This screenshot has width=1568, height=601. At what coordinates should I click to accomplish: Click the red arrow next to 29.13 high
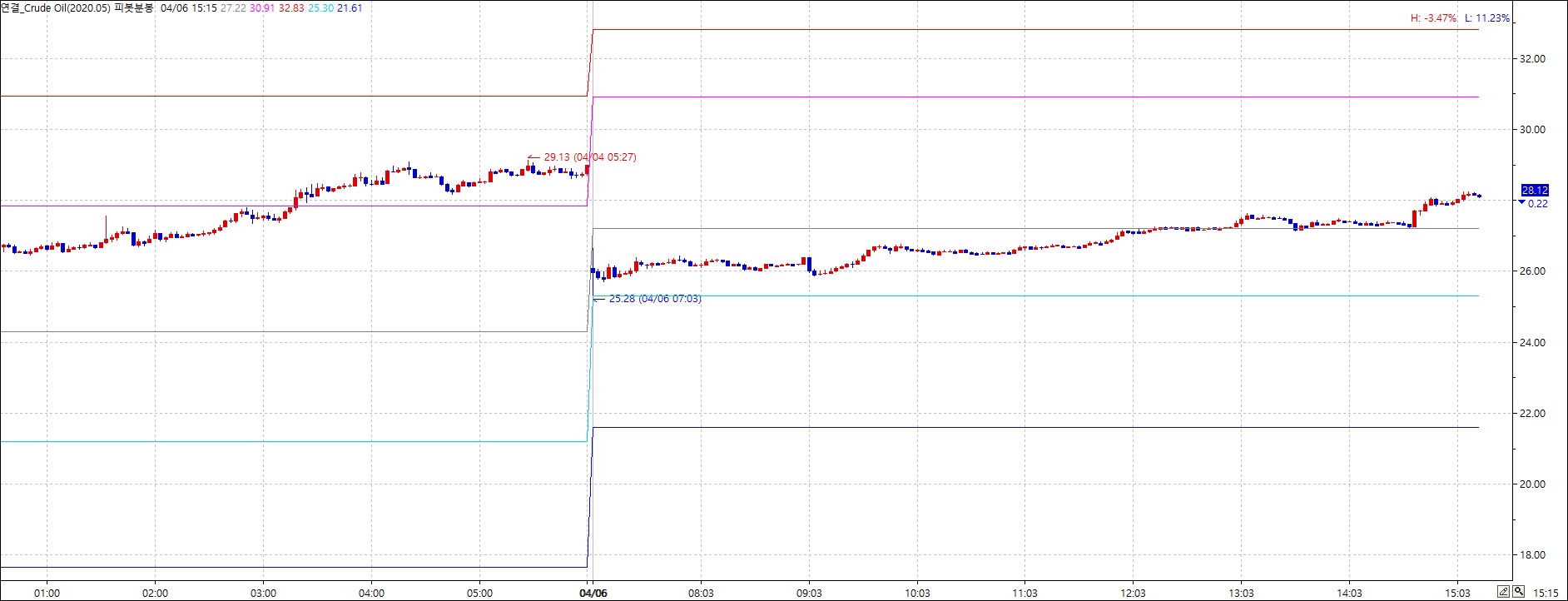[x=533, y=156]
